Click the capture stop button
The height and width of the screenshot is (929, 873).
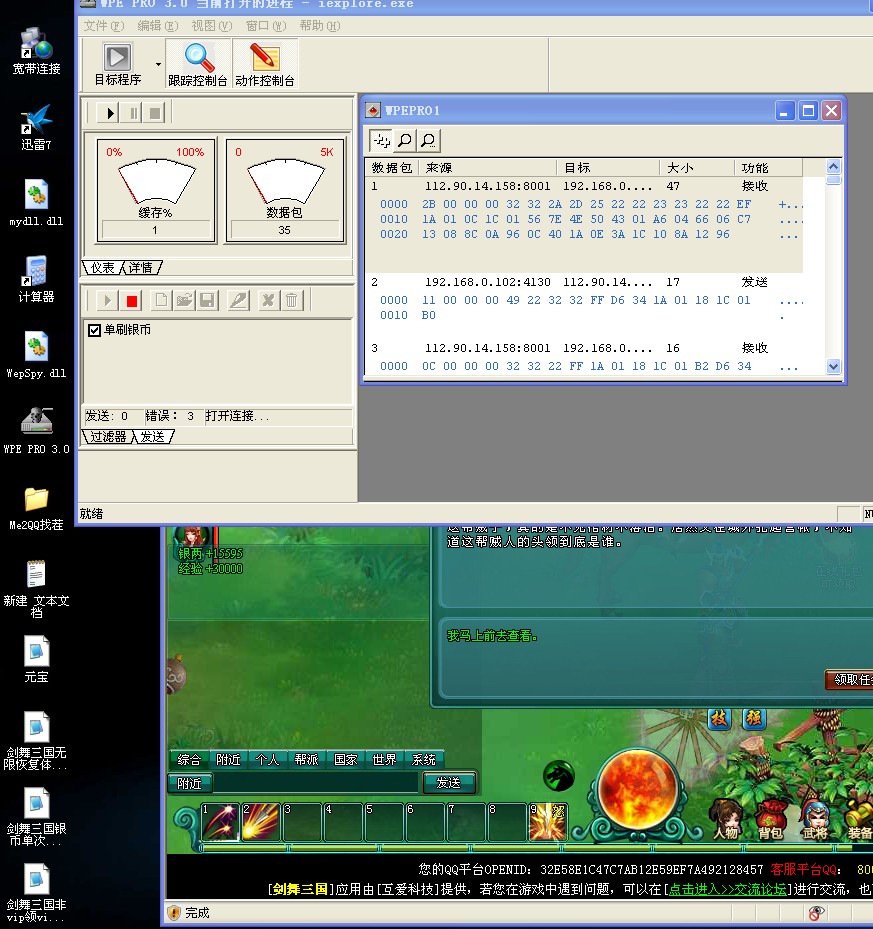(155, 113)
